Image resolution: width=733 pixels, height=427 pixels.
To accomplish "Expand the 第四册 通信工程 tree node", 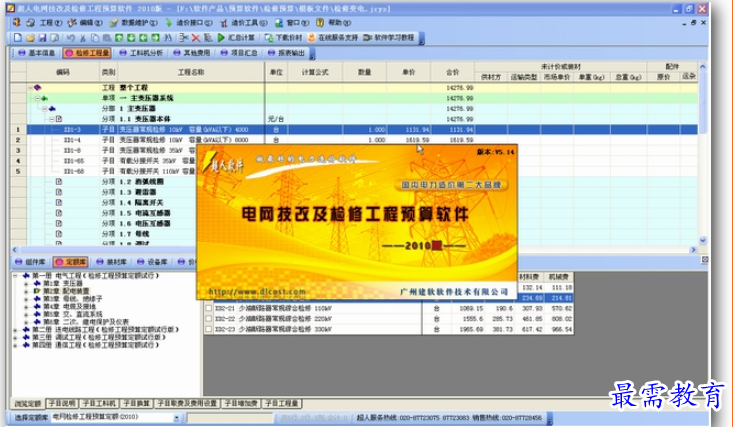I will click(15, 345).
